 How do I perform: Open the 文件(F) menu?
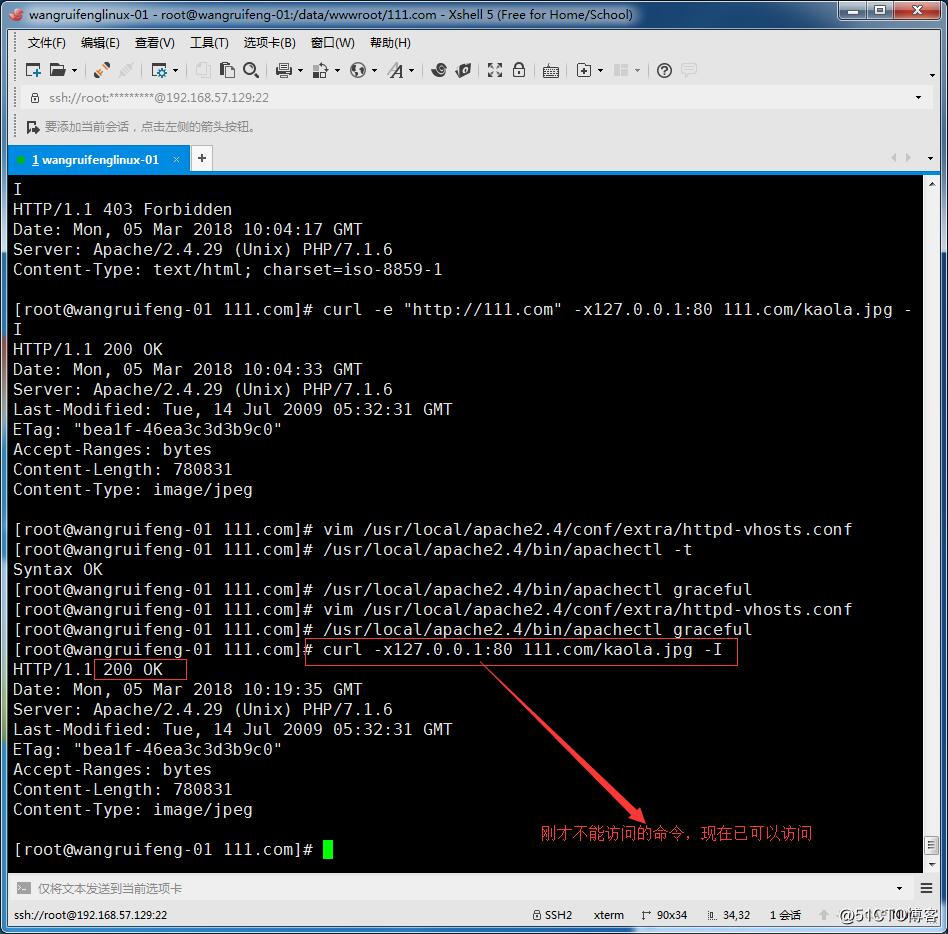point(47,43)
